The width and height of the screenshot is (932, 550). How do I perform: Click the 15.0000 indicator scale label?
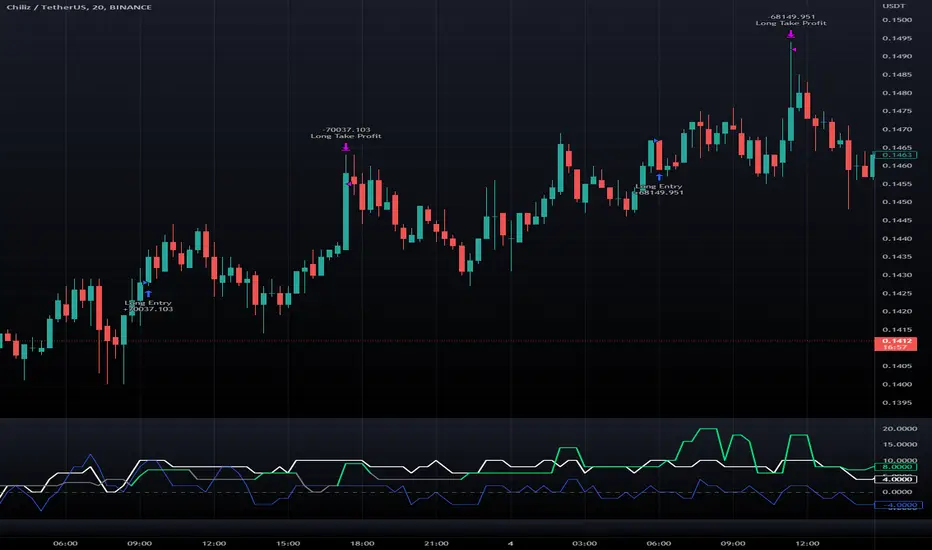[x=899, y=444]
